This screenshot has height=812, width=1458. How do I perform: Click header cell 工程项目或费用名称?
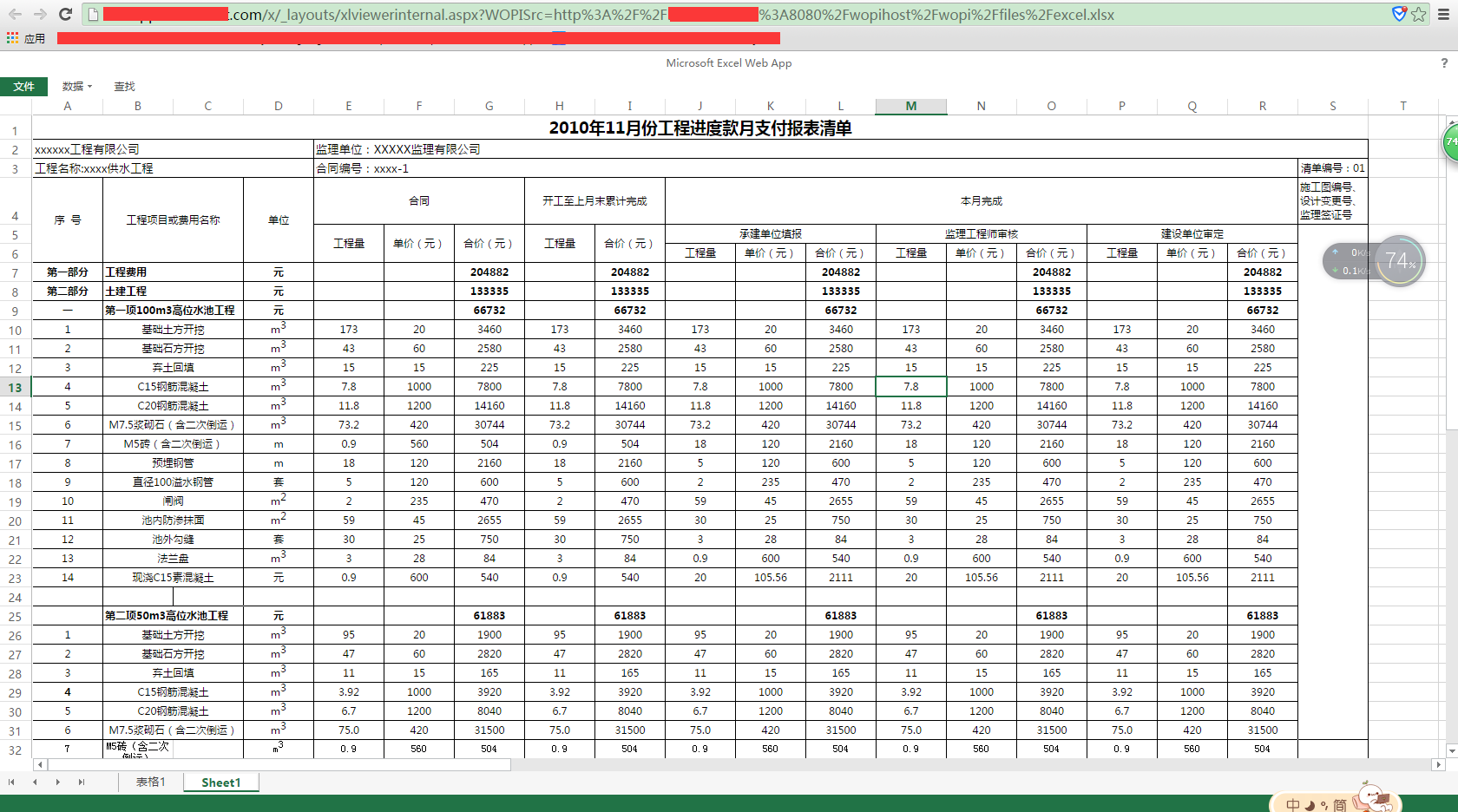coord(173,220)
